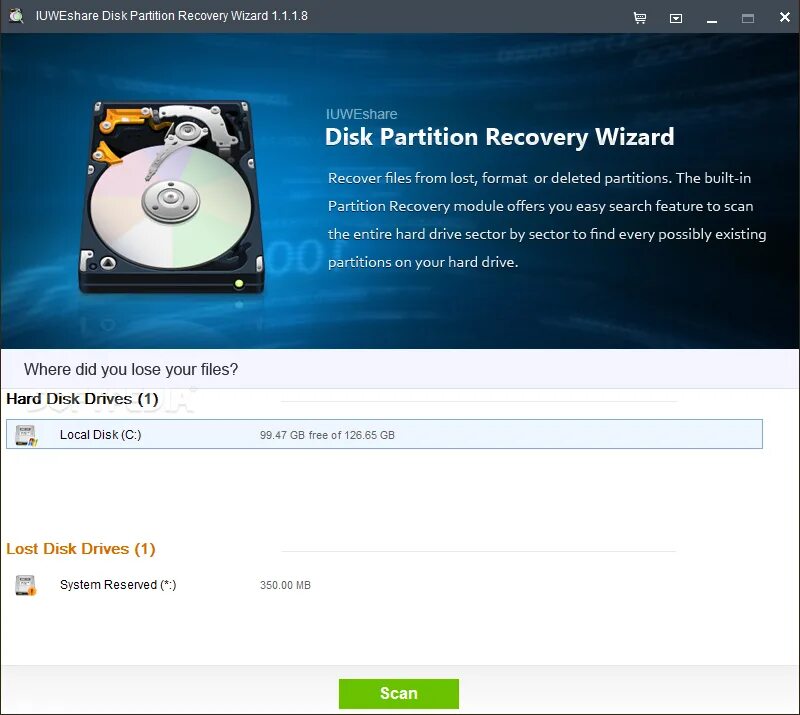Image resolution: width=800 pixels, height=715 pixels.
Task: Click the 'IUWEshare' brand text in the banner
Action: [361, 114]
